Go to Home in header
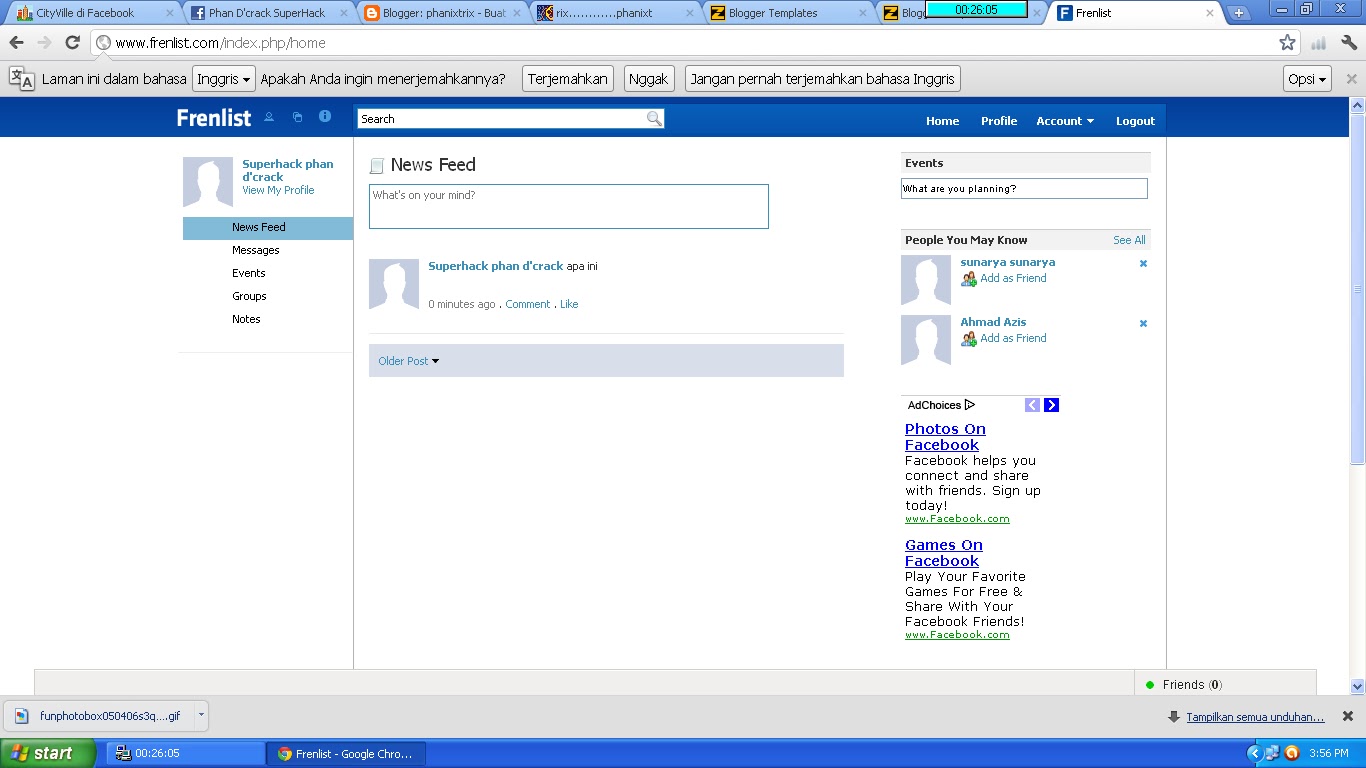1366x768 pixels. coord(942,121)
